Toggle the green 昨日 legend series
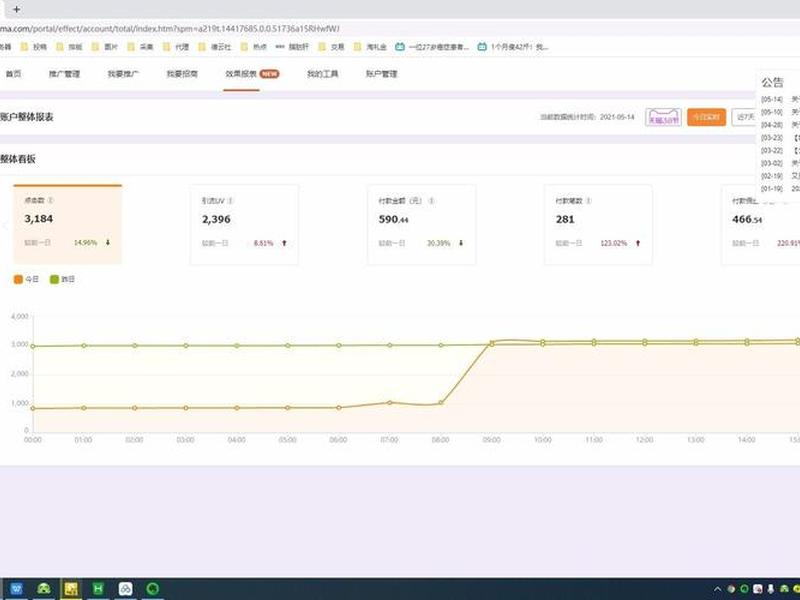This screenshot has height=600, width=800. (62, 279)
